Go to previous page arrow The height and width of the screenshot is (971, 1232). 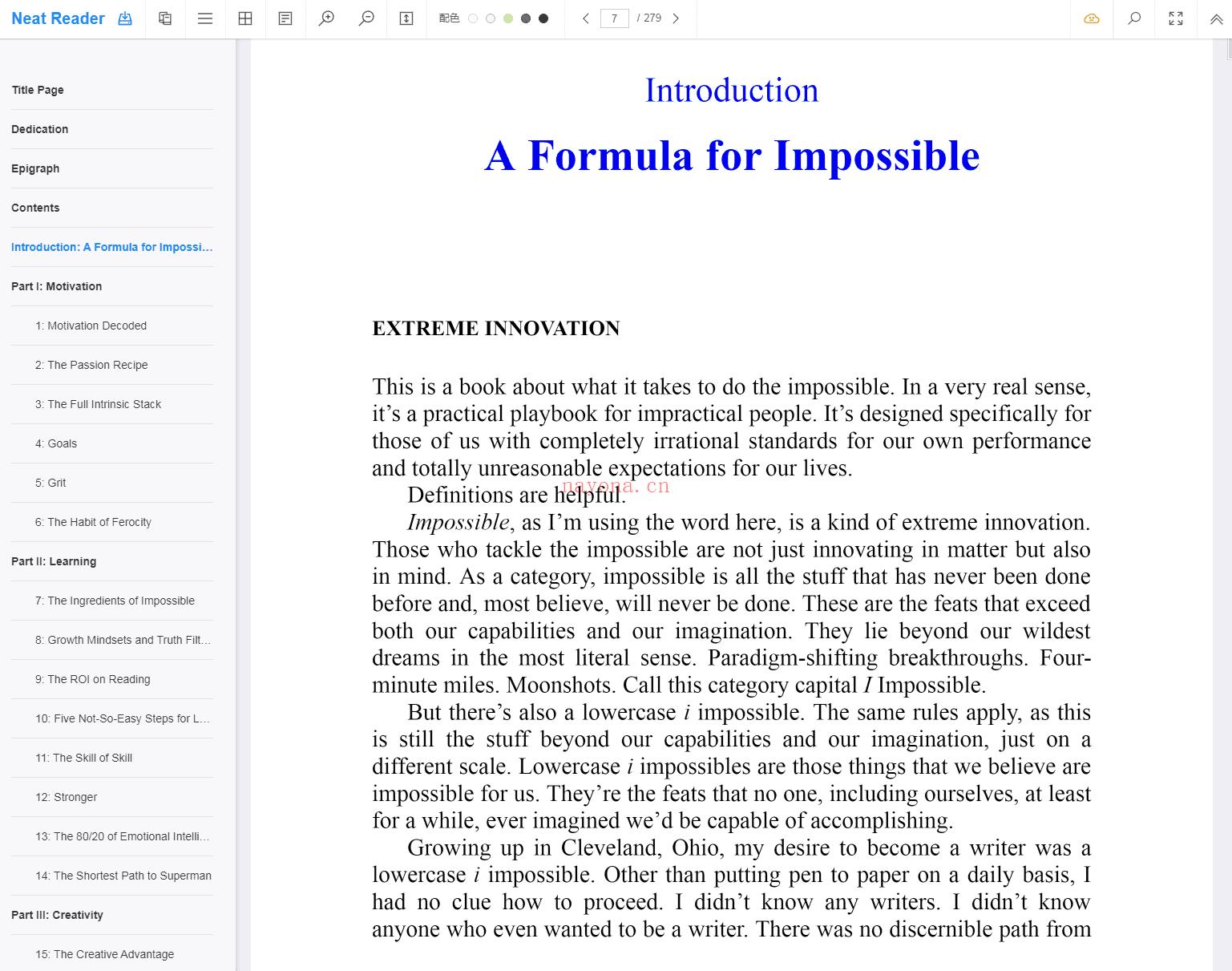coord(586,18)
